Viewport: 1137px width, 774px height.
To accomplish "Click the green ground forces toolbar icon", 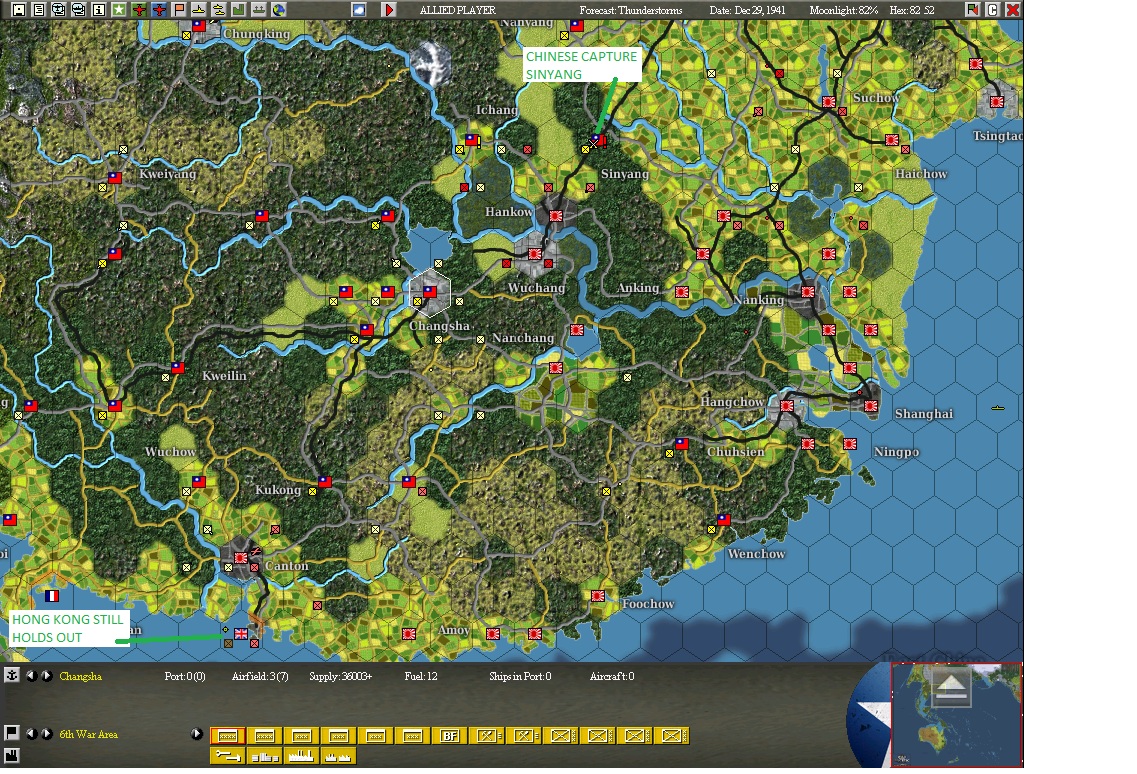I will (x=258, y=9).
